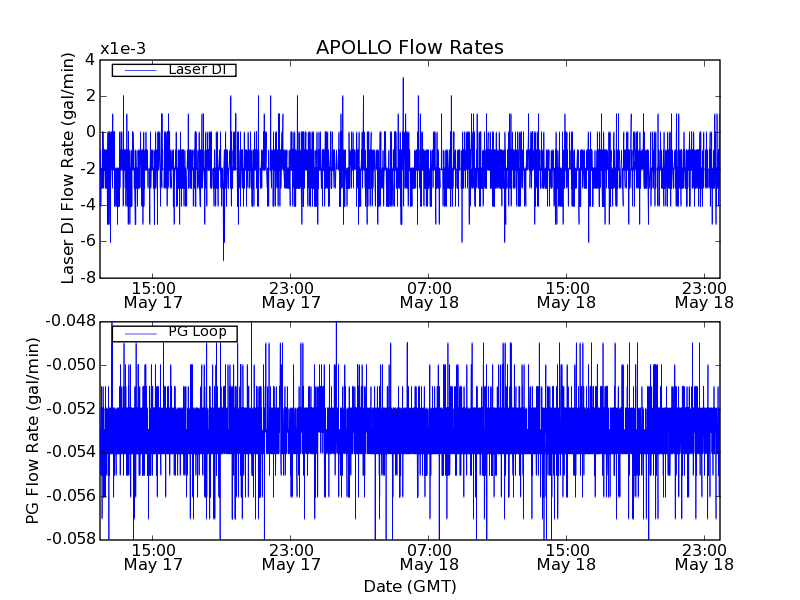
Task: Select top plot's 15:00 May 17 tick label
Action: click(x=152, y=294)
